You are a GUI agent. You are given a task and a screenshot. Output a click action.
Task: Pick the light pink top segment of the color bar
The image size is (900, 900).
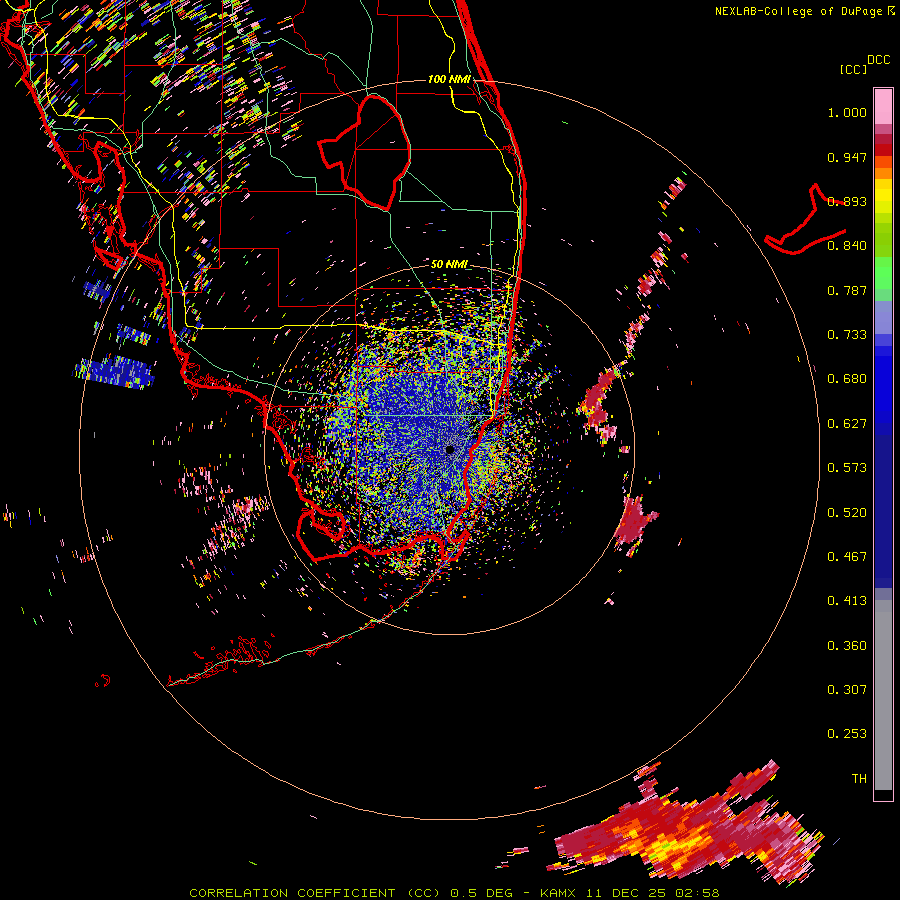pos(883,106)
